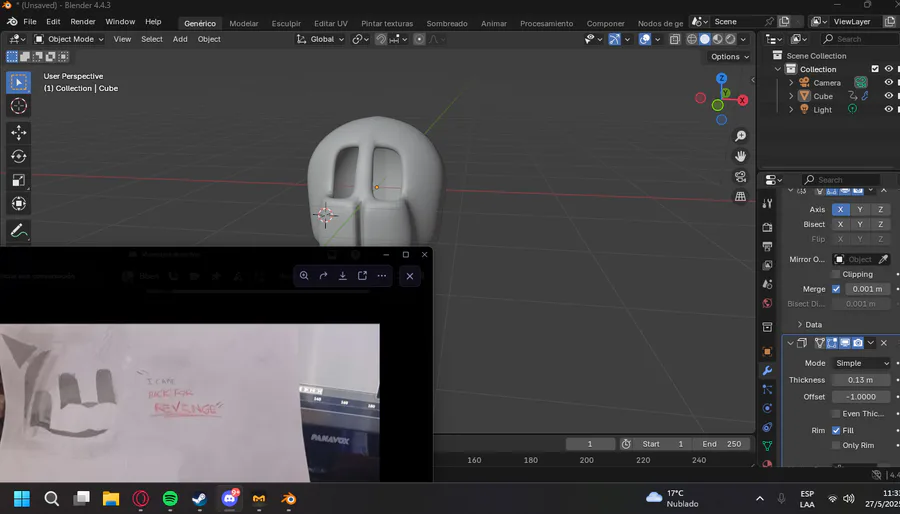Hide the Camera object in outliner

coord(889,83)
